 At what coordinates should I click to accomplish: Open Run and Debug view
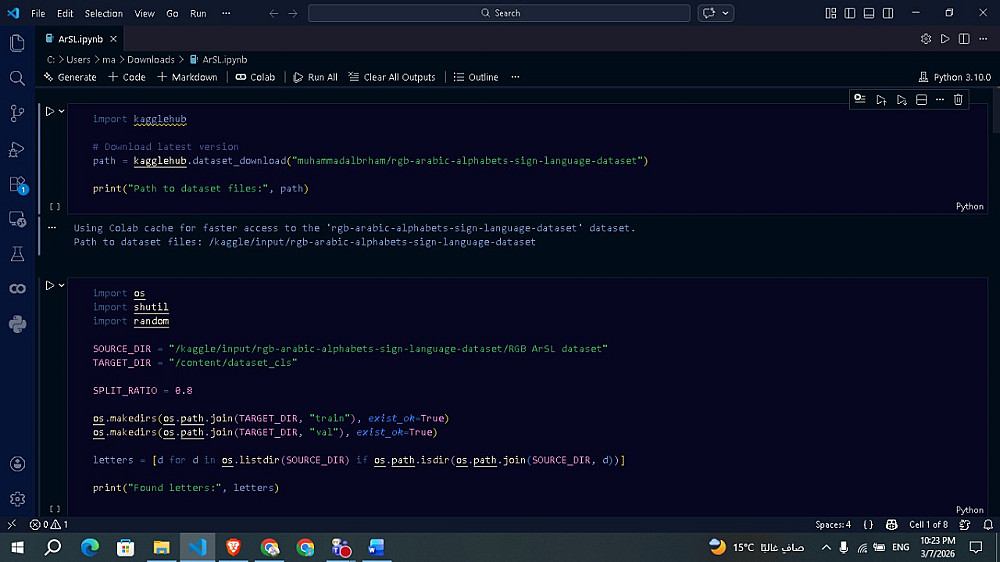[x=16, y=149]
